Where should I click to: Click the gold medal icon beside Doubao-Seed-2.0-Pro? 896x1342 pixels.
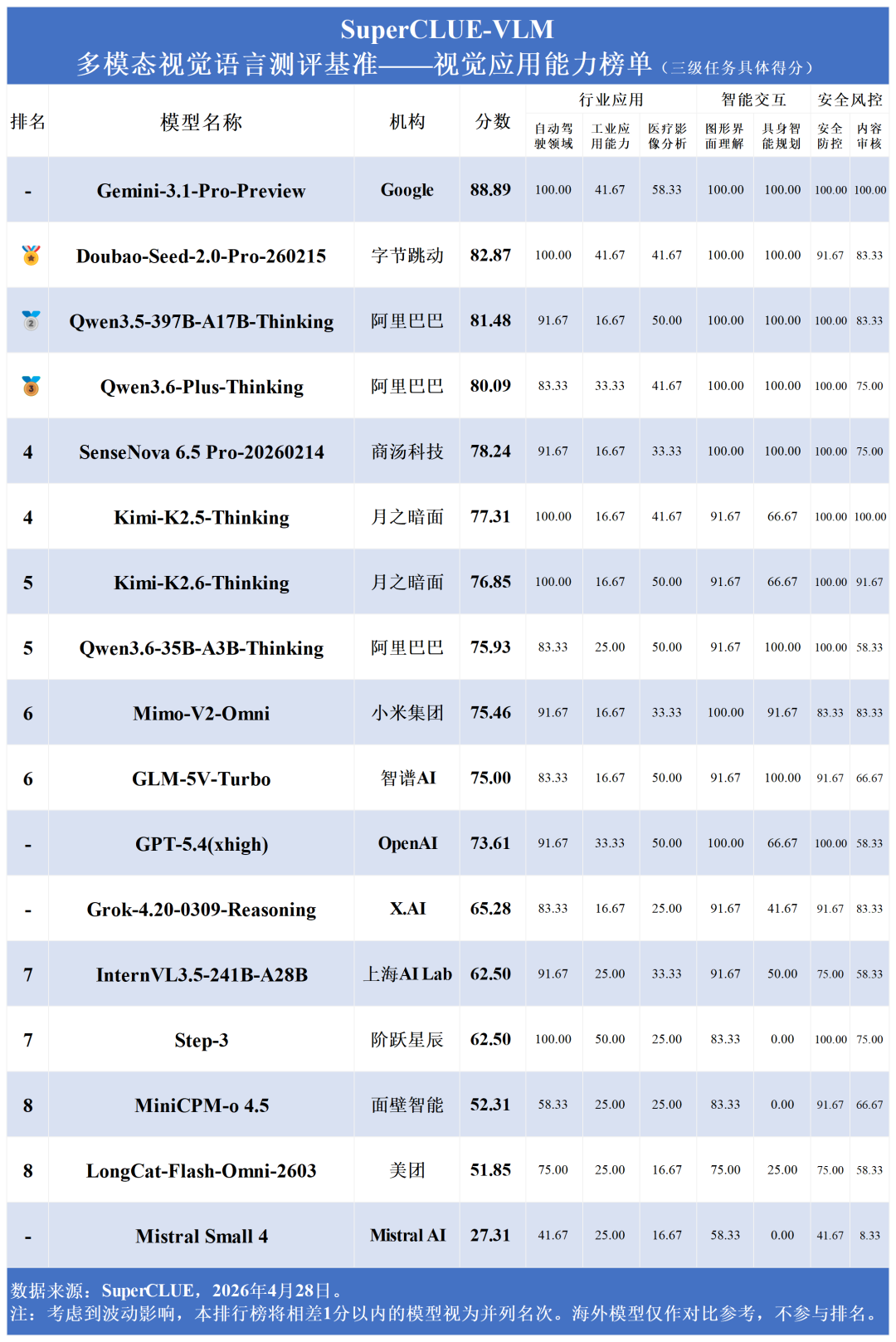click(31, 255)
